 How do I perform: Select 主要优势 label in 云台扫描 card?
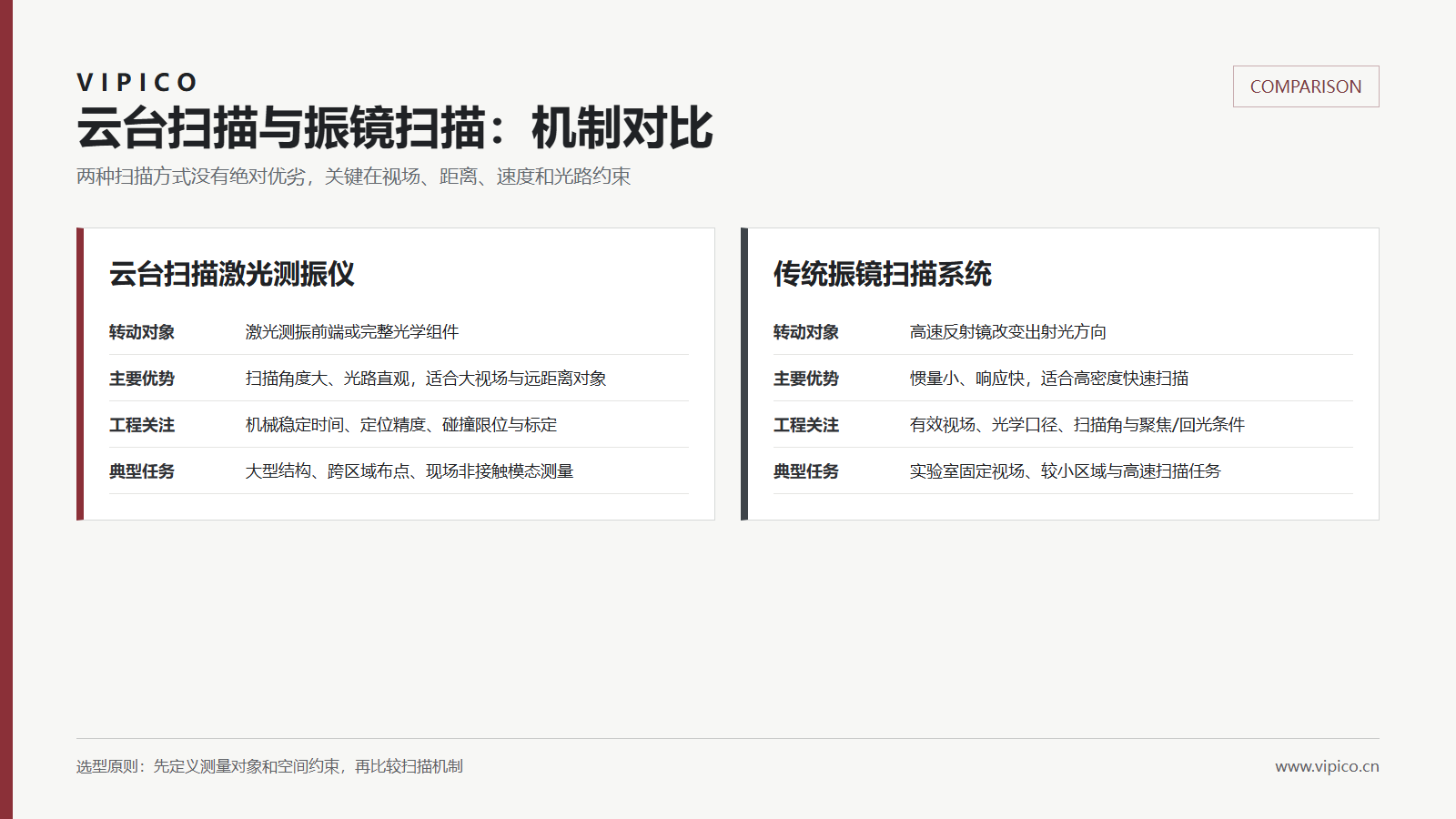tap(142, 379)
